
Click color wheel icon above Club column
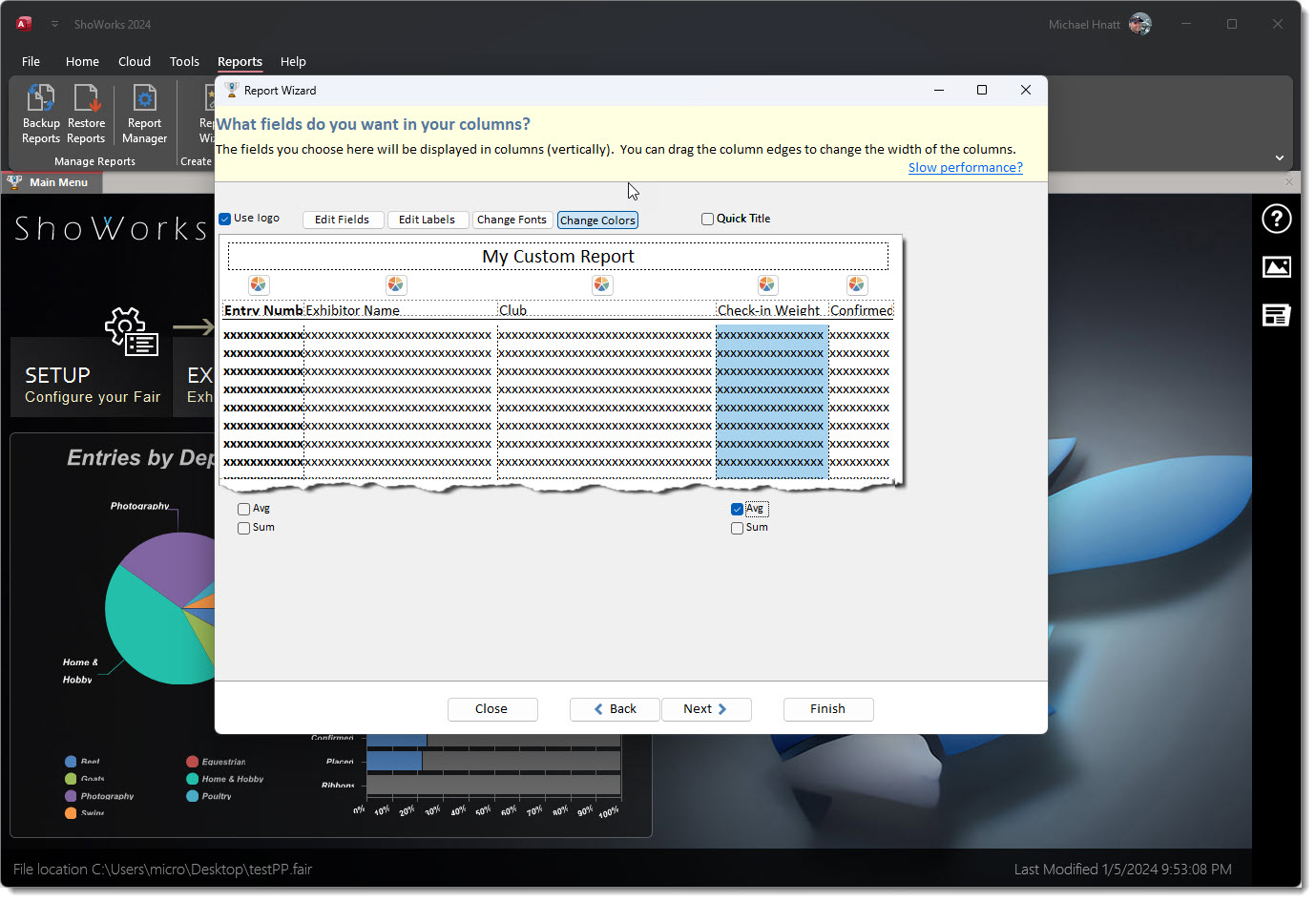[x=601, y=284]
